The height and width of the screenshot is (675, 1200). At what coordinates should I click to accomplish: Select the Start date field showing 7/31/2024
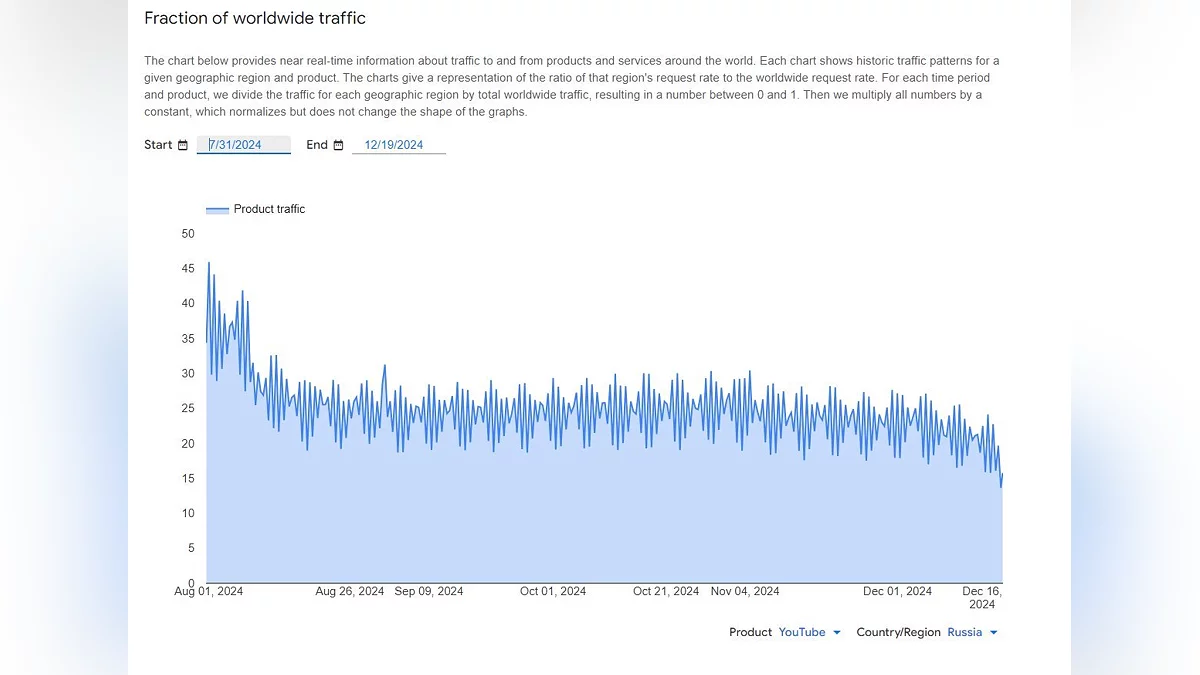click(243, 145)
